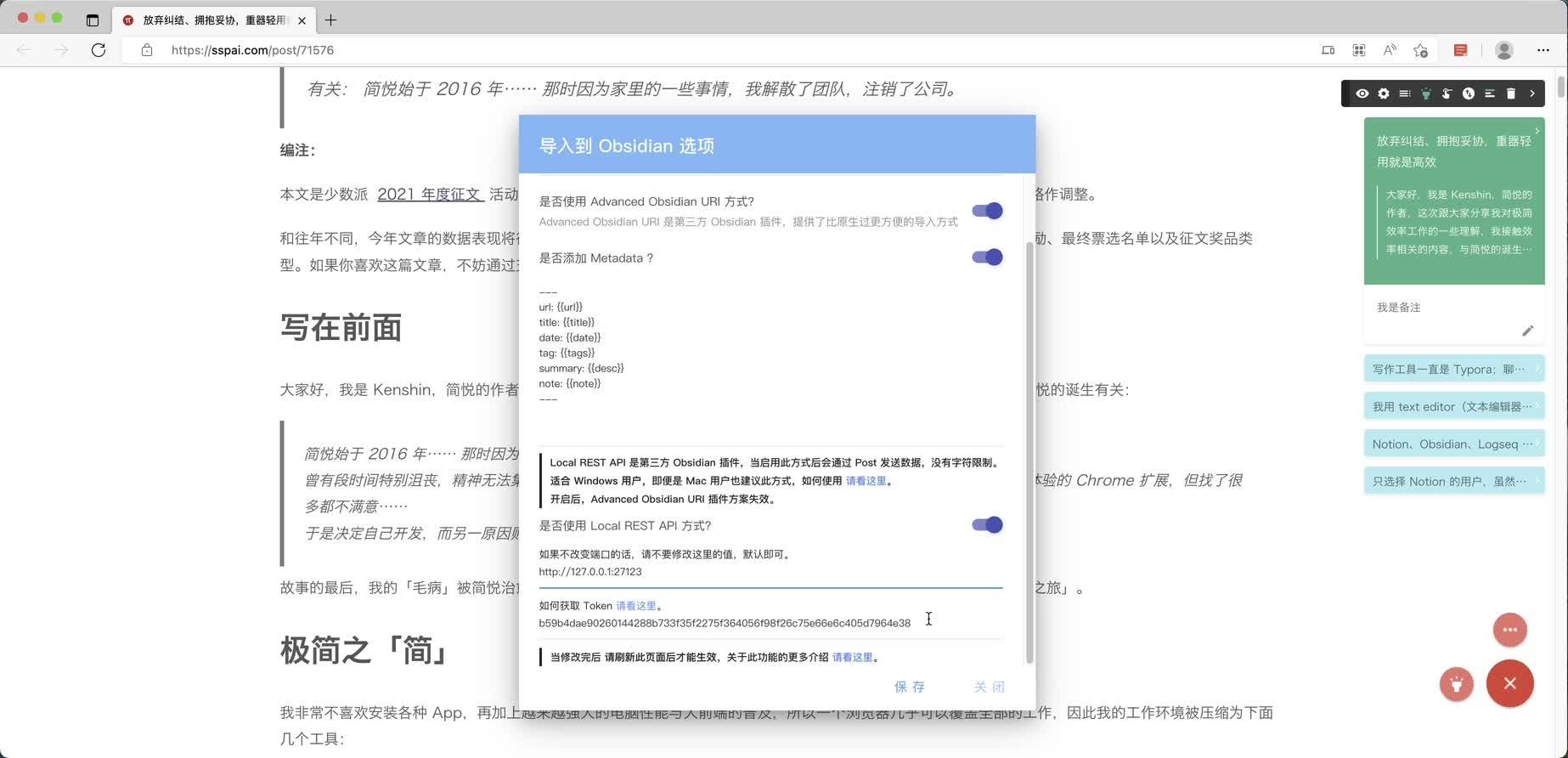The height and width of the screenshot is (758, 1568).
Task: Click the eye icon in the dark toolbar
Action: pos(1362,93)
